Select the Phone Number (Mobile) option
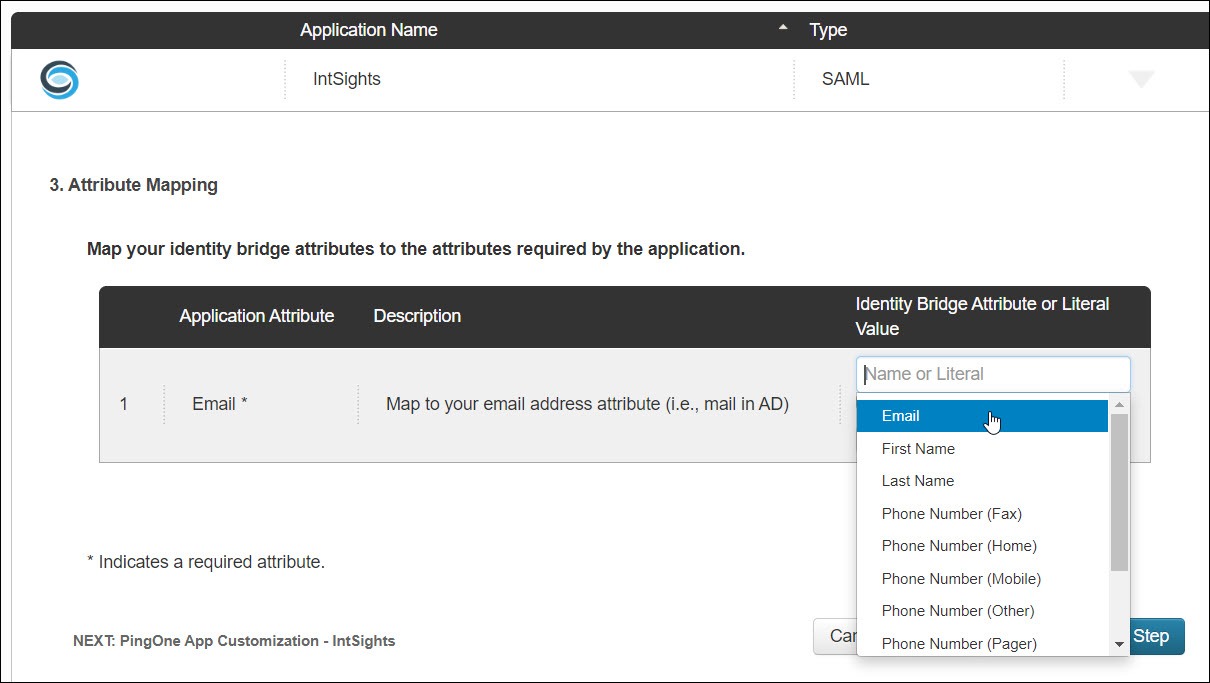This screenshot has height=683, width=1210. pos(961,579)
